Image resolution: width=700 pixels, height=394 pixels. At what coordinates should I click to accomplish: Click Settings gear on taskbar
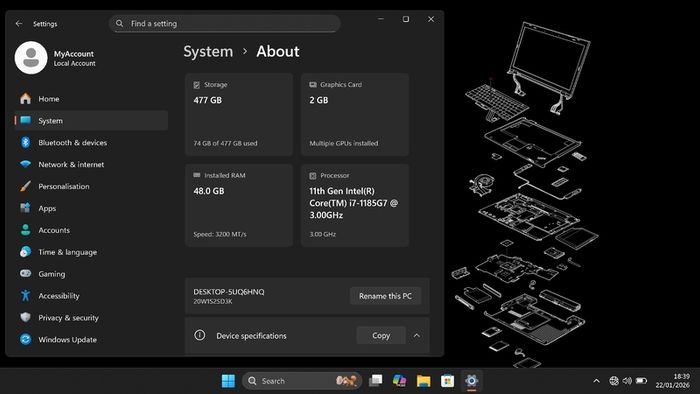[x=471, y=381]
